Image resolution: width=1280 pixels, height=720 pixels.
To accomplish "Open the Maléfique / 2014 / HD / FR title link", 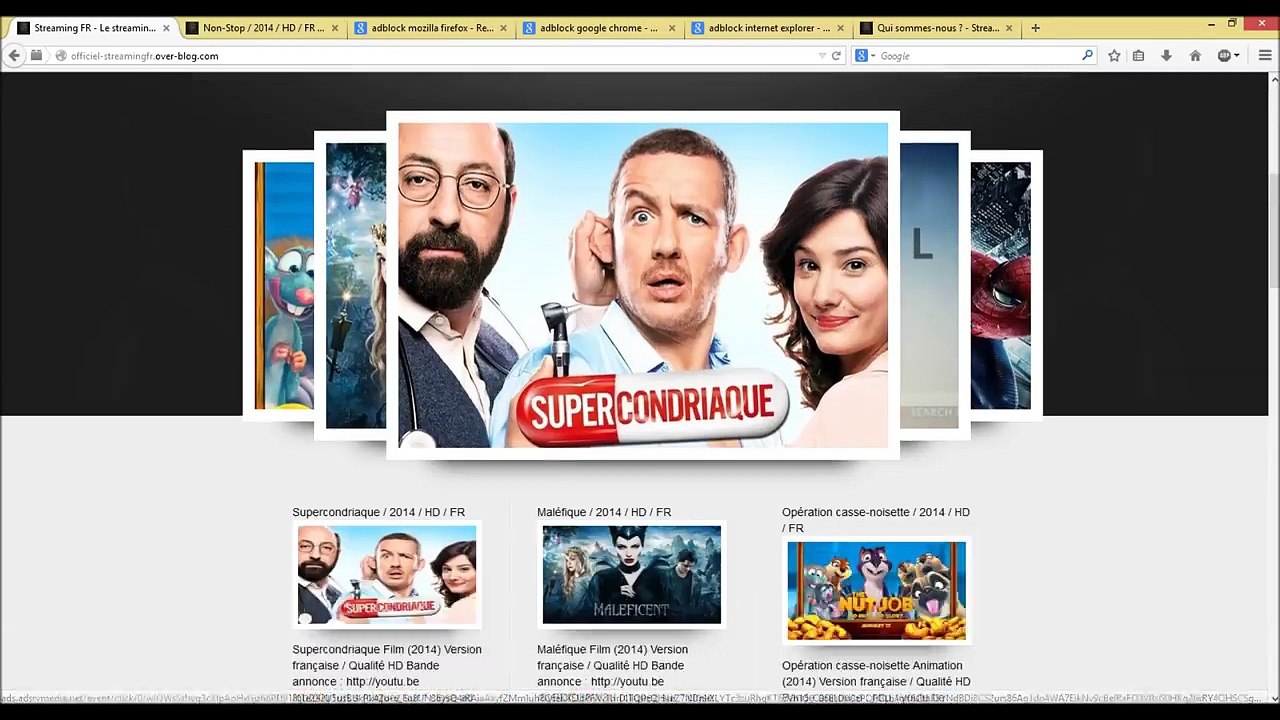I will [604, 512].
